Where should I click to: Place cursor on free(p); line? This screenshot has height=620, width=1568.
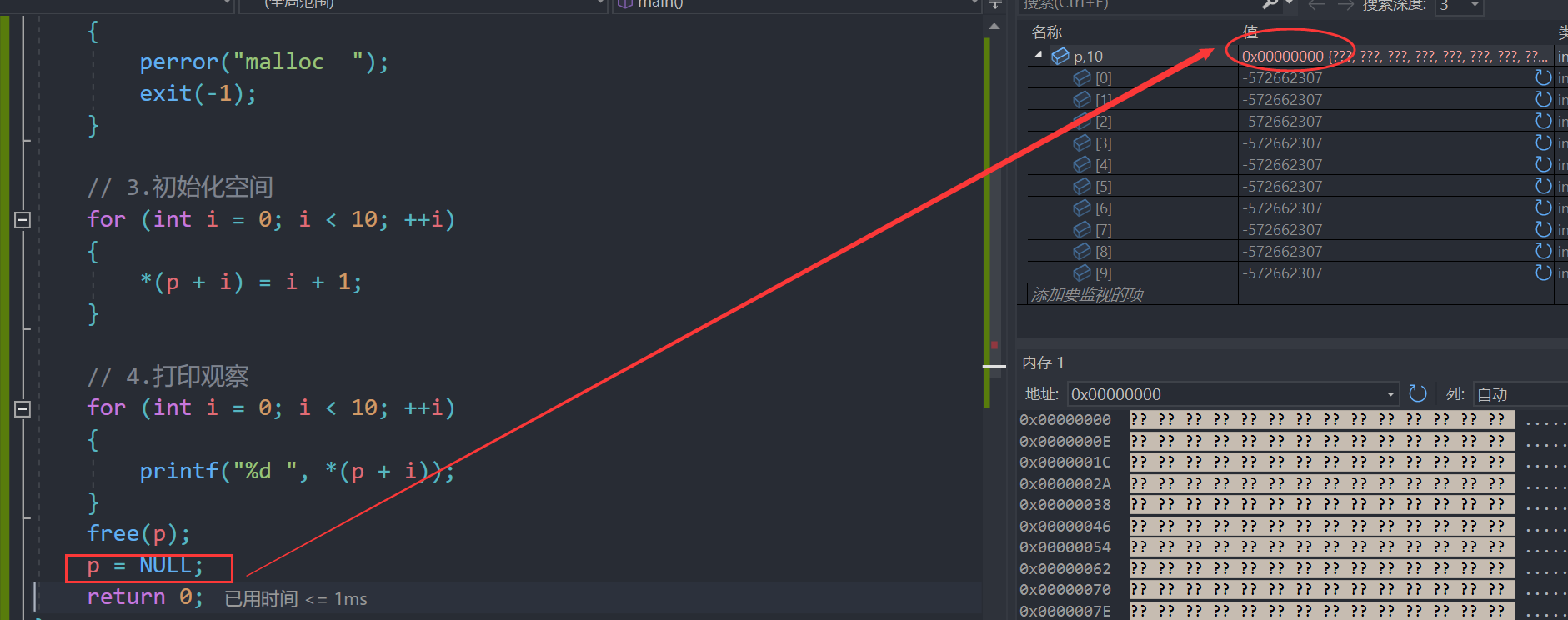pyautogui.click(x=138, y=533)
